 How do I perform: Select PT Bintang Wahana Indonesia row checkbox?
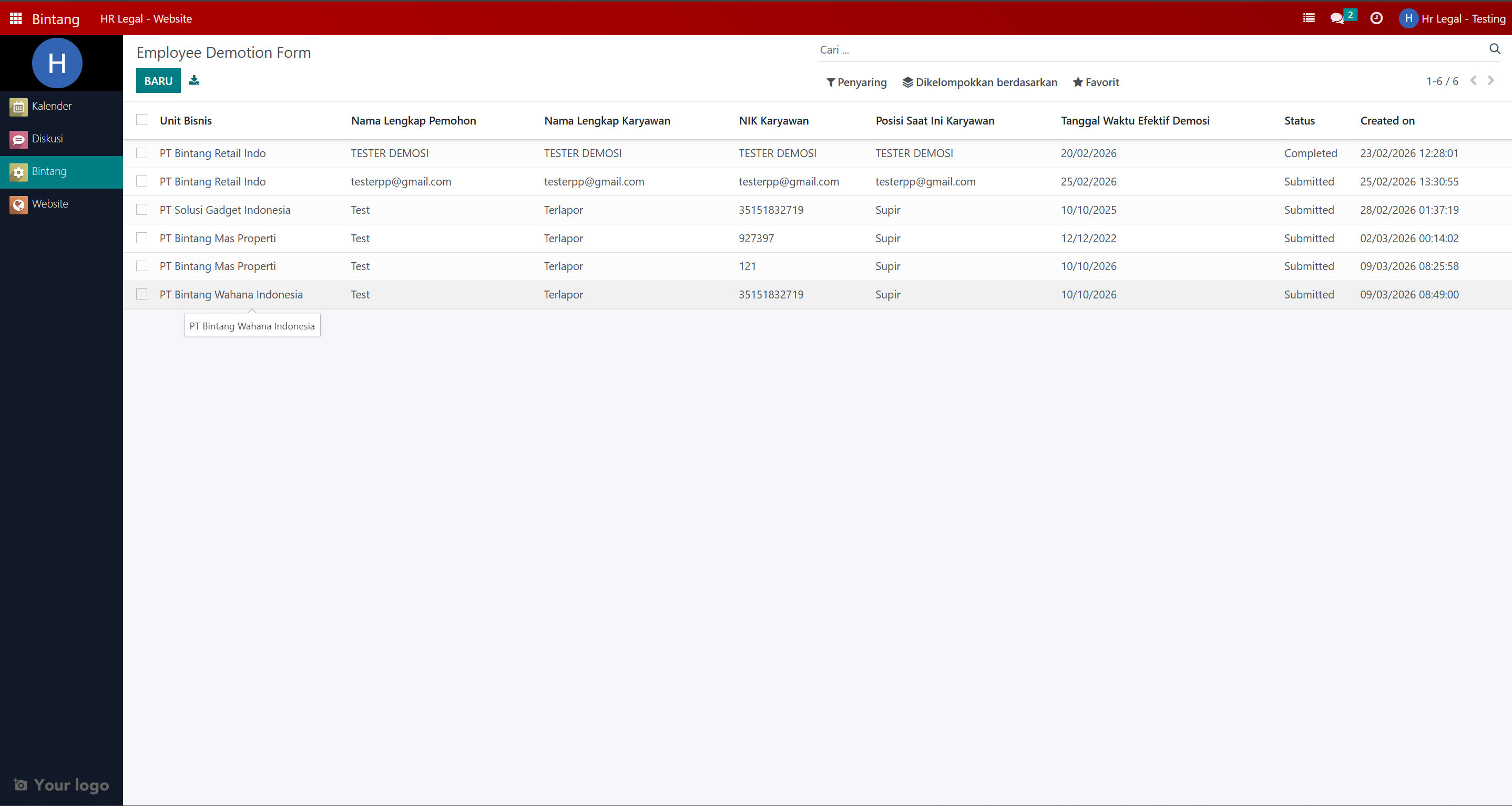tap(141, 294)
